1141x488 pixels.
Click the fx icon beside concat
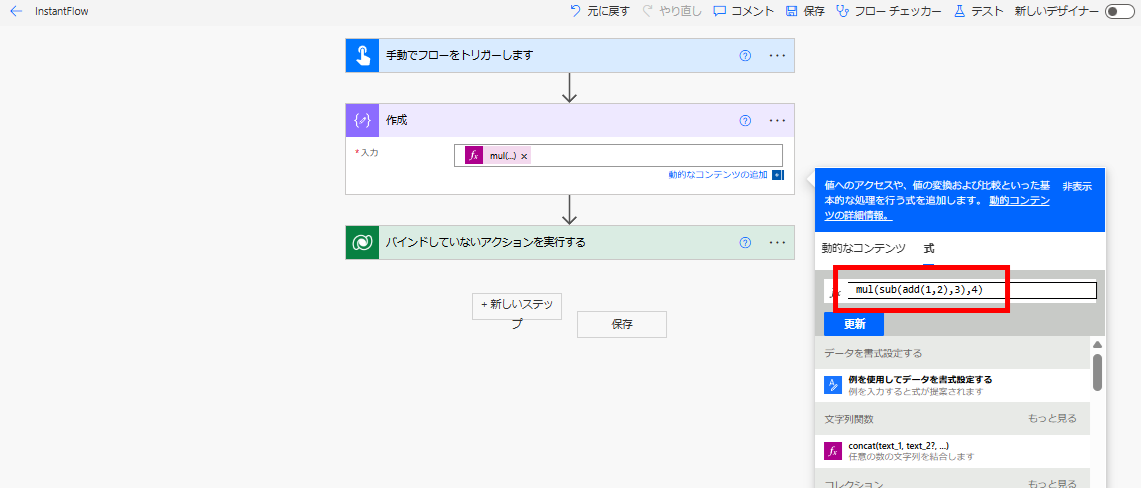coord(833,451)
